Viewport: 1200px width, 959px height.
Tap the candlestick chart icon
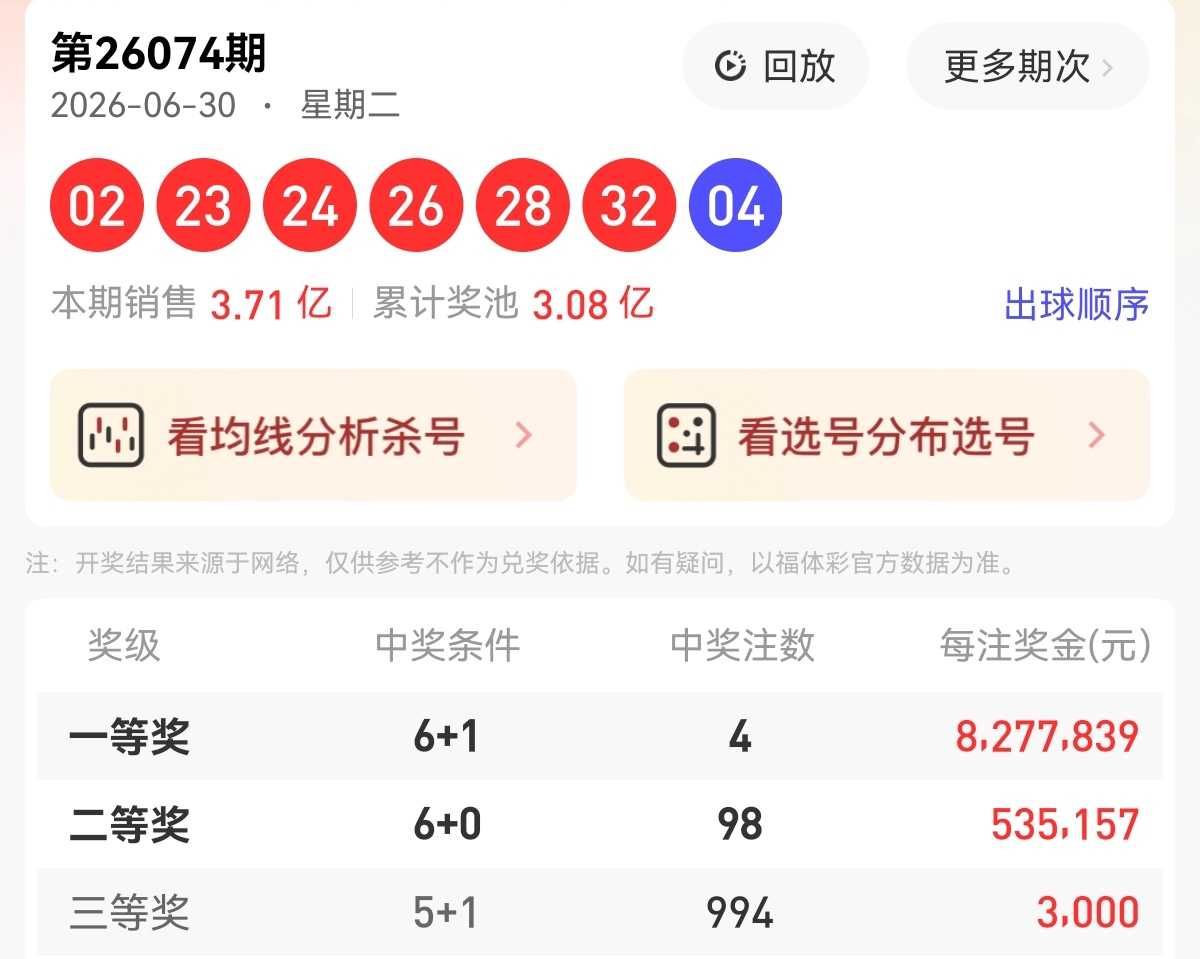(x=110, y=435)
